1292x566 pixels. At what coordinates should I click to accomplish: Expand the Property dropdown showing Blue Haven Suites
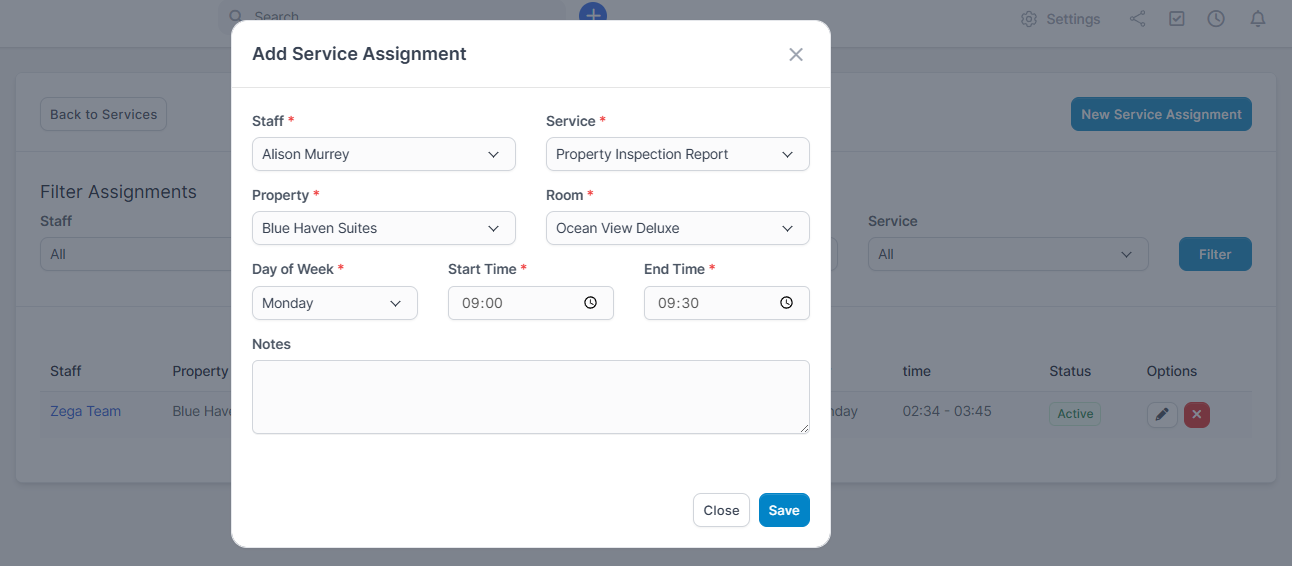click(x=383, y=229)
